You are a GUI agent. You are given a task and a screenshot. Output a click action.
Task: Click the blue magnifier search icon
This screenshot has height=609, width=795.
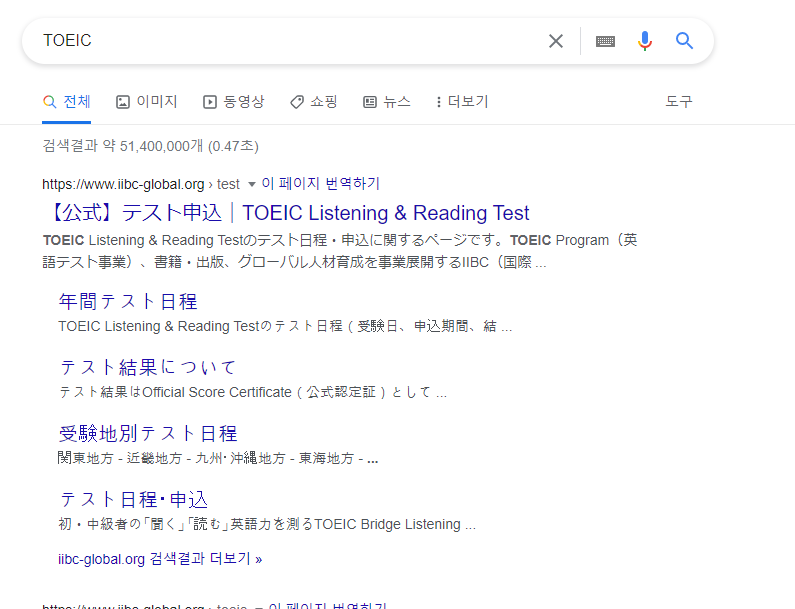point(684,41)
